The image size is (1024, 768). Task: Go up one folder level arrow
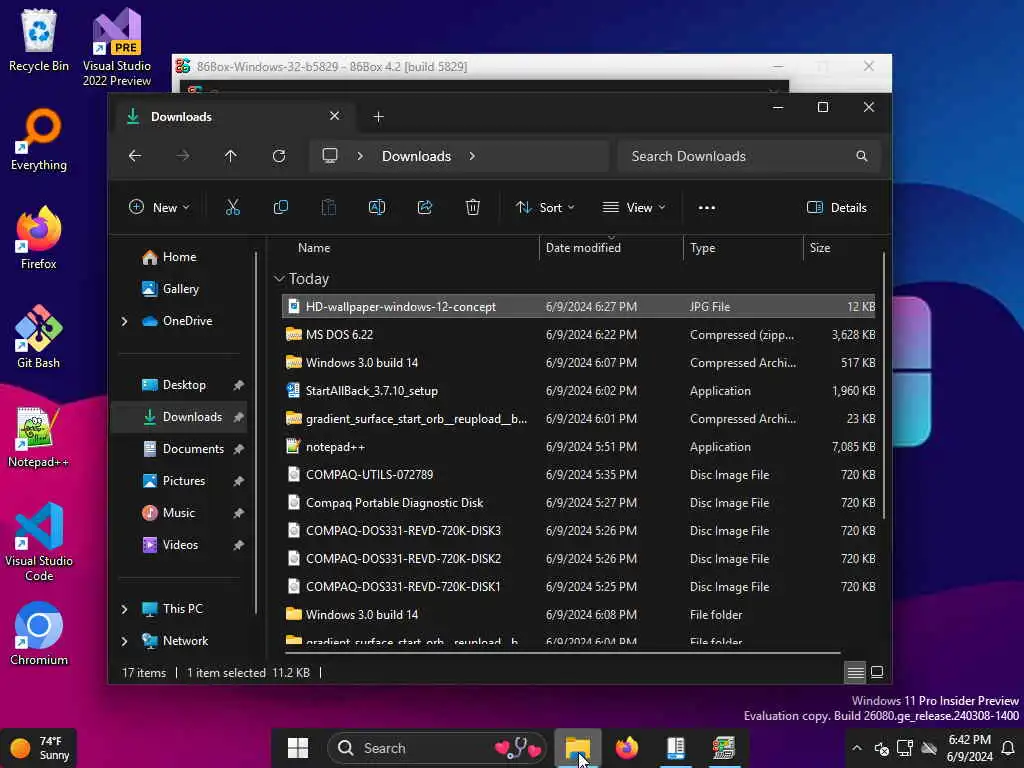(231, 156)
